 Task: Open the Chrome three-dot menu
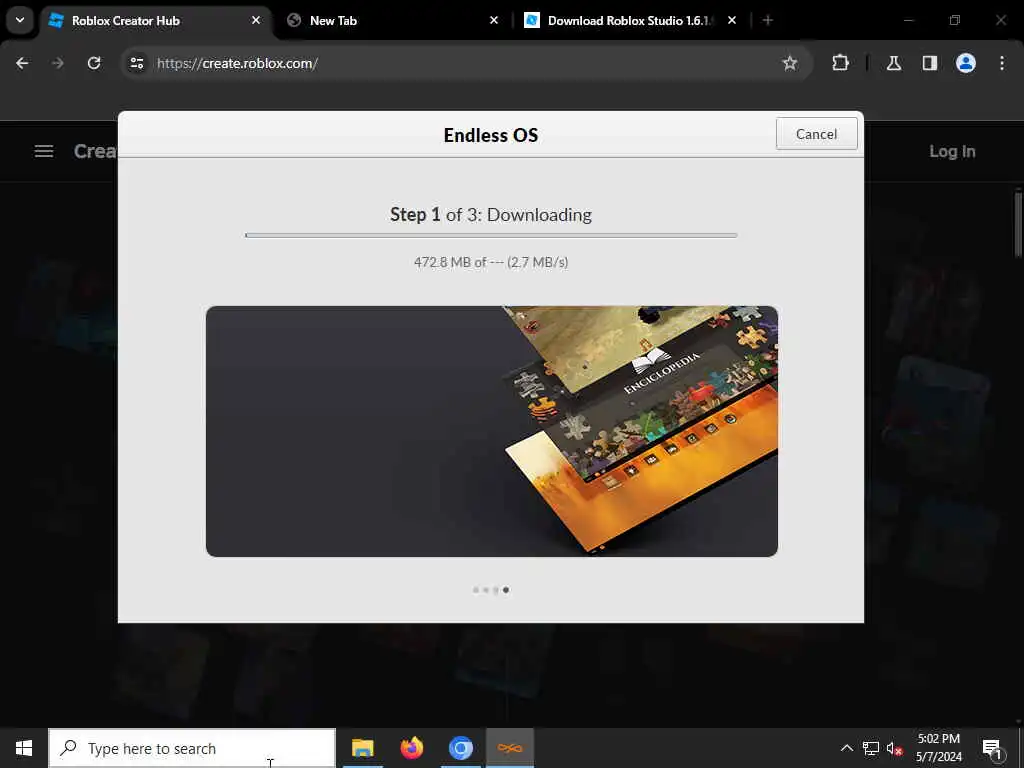tap(1002, 63)
